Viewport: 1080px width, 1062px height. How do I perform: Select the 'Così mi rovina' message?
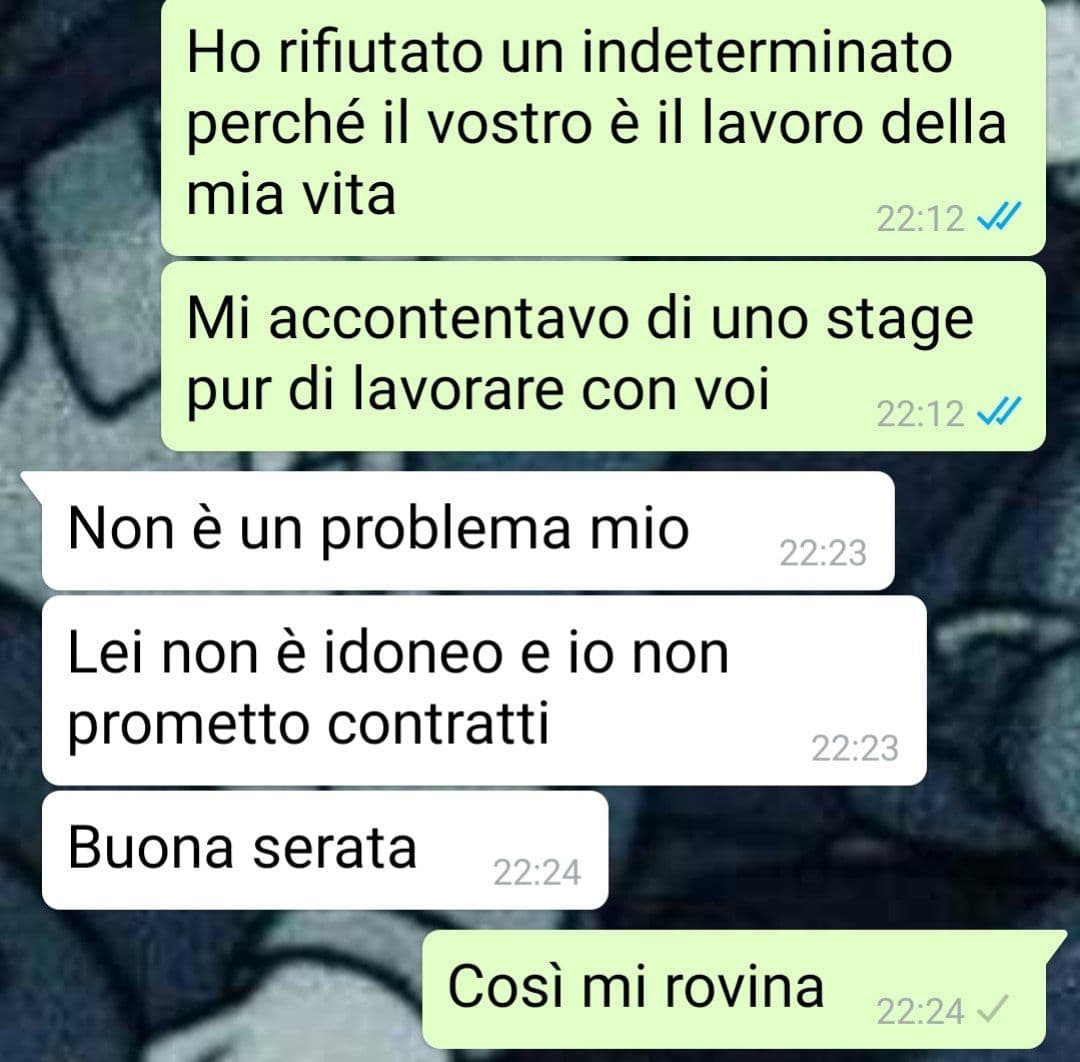click(x=734, y=990)
